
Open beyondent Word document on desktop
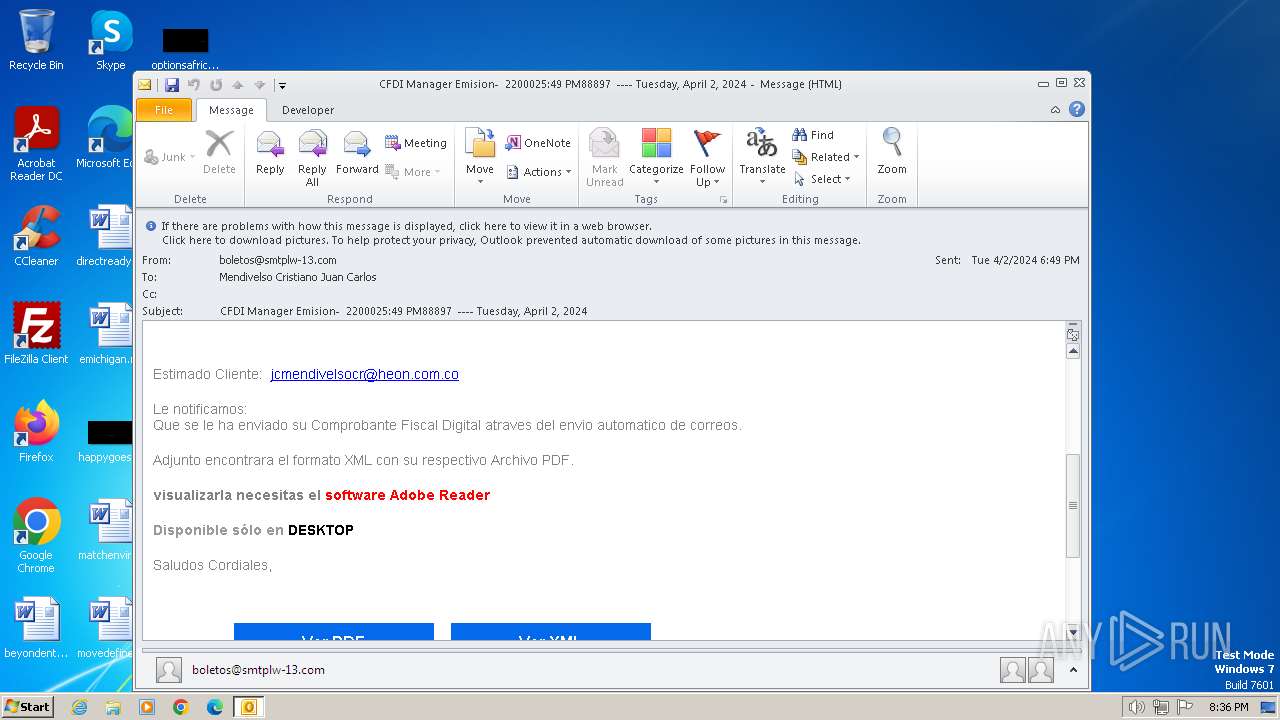click(x=36, y=628)
